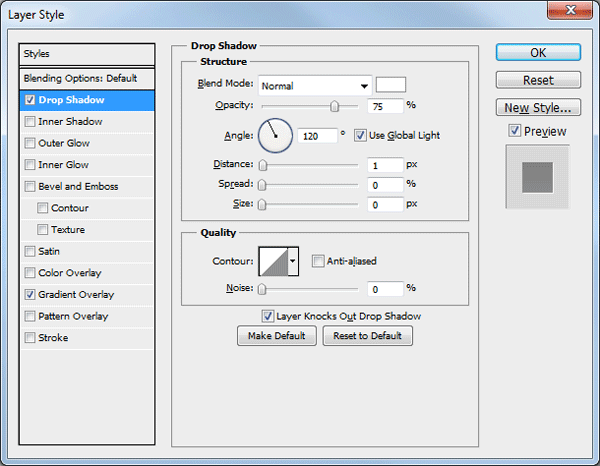
Task: Open the contour curve thumbnail editor
Action: click(273, 261)
